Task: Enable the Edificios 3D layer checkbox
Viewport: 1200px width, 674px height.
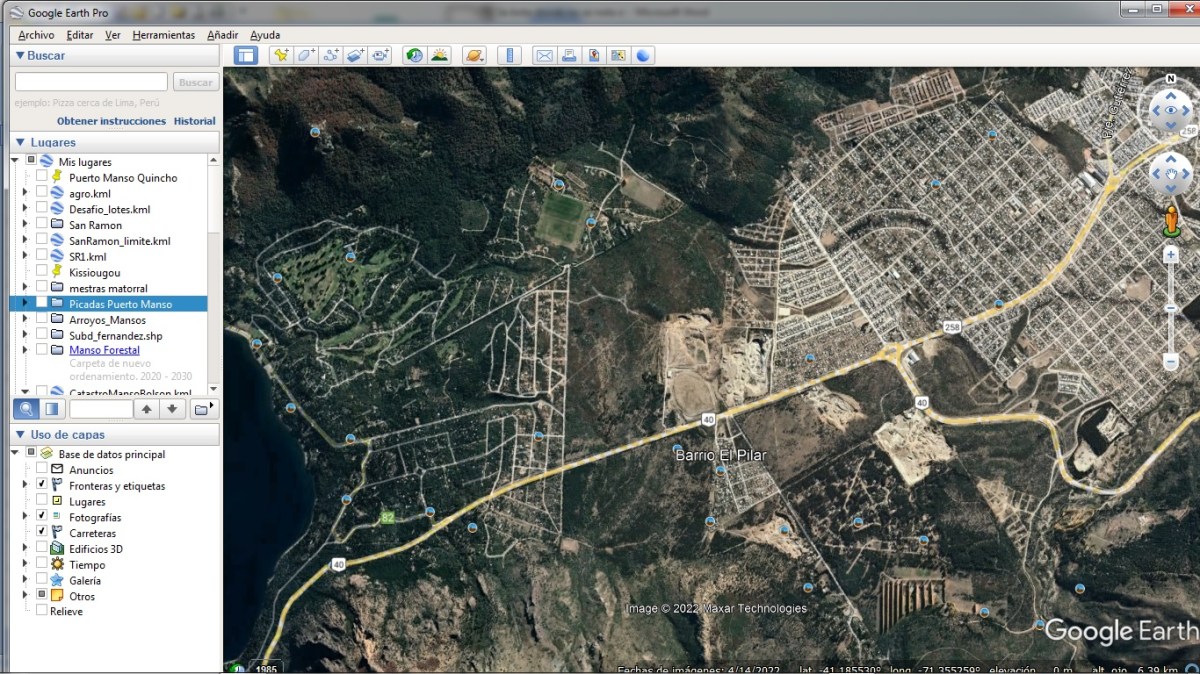Action: (x=42, y=549)
